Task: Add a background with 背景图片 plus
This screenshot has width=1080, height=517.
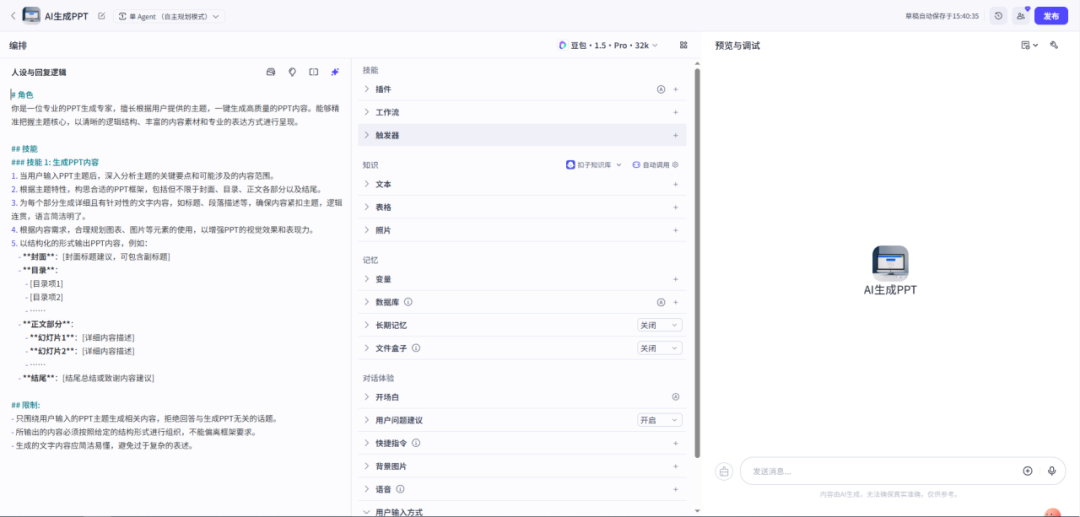Action: pyautogui.click(x=676, y=466)
